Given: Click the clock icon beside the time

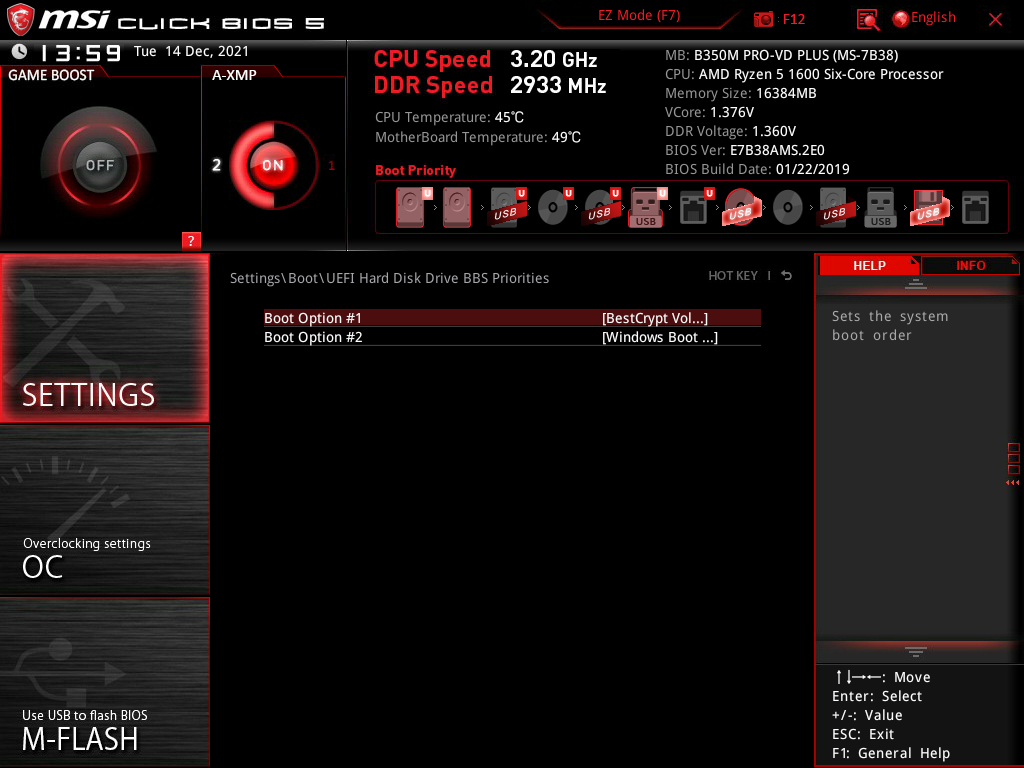Looking at the screenshot, I should coord(20,51).
